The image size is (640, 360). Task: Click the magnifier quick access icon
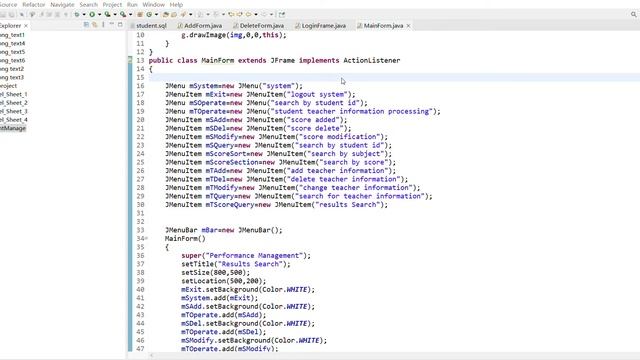[633, 14]
